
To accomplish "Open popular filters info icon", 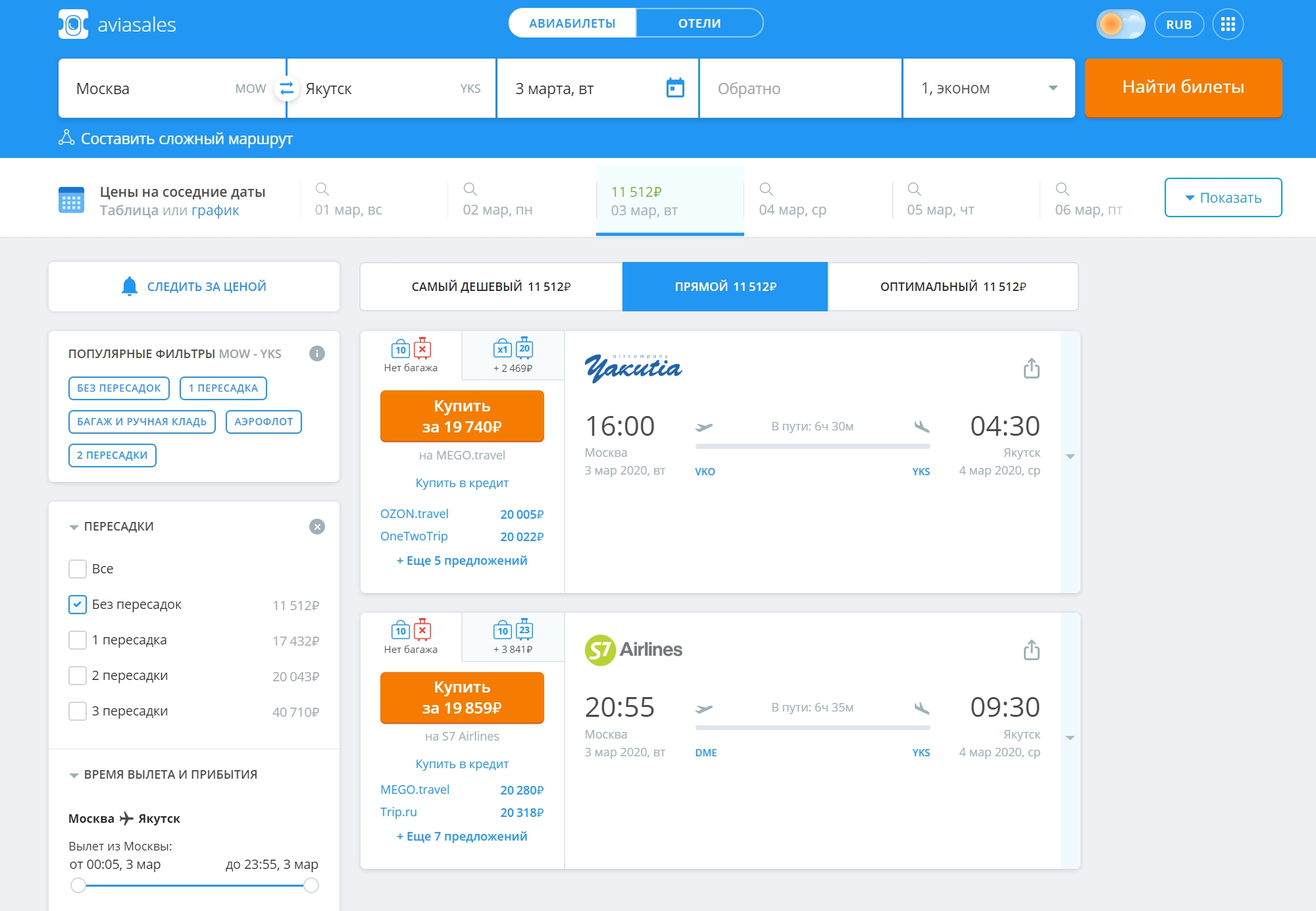I will 317,353.
